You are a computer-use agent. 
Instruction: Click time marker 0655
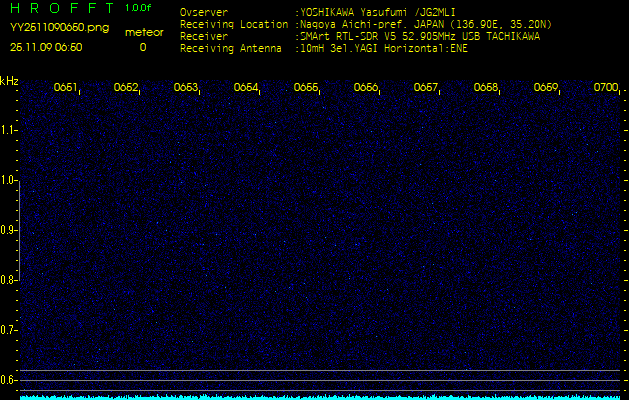tap(306, 87)
